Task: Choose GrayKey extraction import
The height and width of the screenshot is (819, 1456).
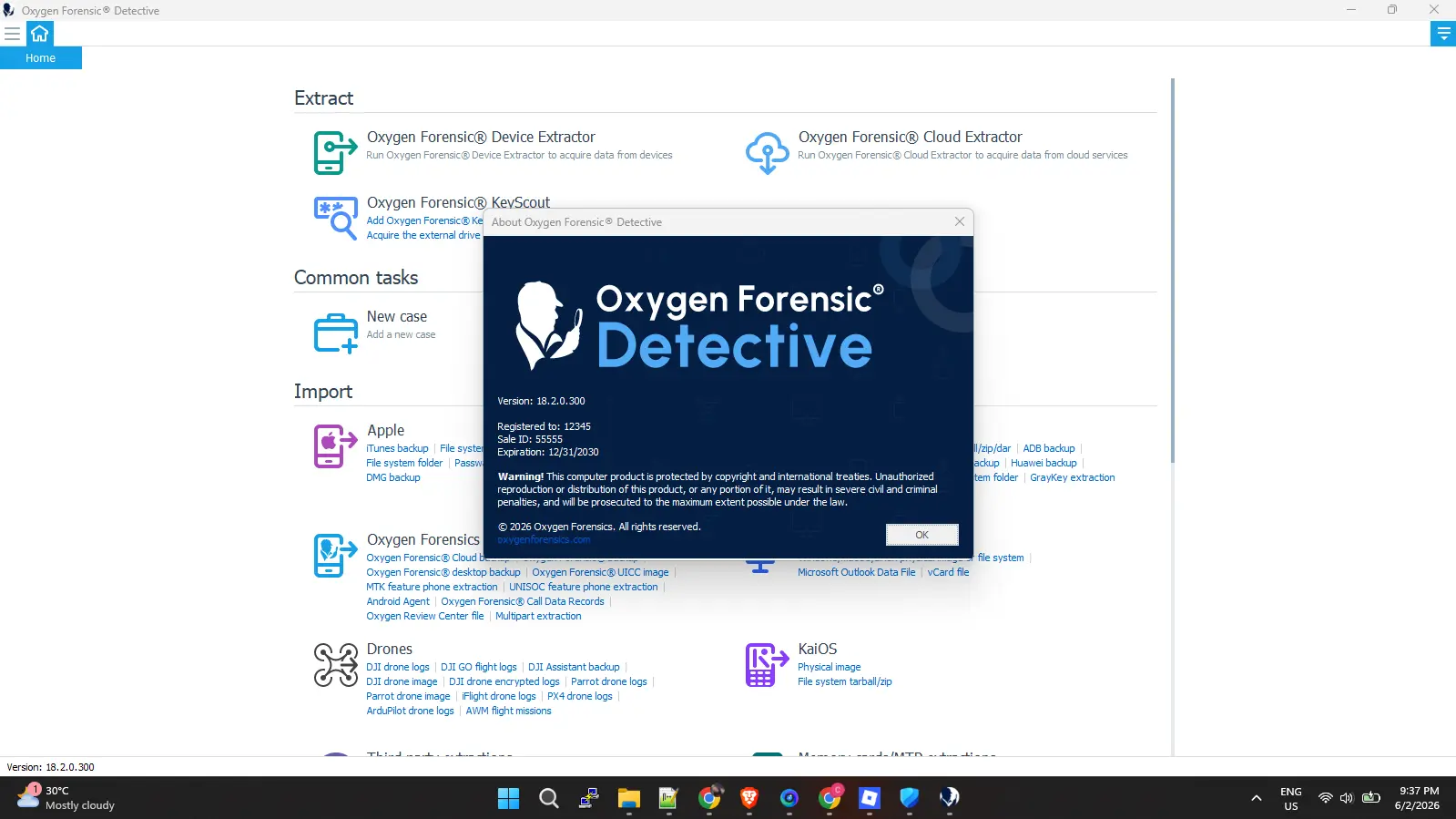Action: tap(1072, 477)
